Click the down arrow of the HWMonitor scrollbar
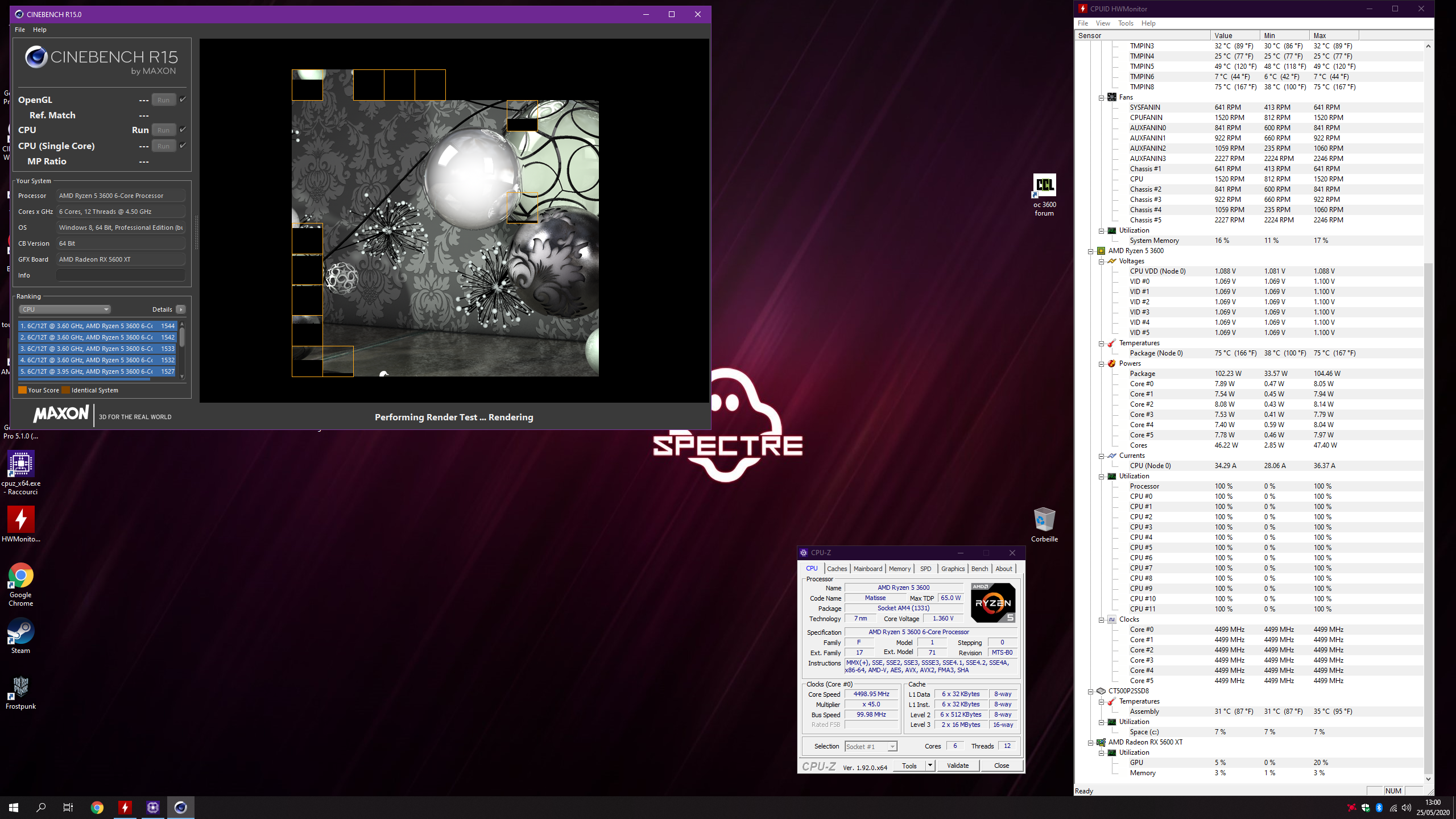Image resolution: width=1456 pixels, height=819 pixels. pos(1428,779)
